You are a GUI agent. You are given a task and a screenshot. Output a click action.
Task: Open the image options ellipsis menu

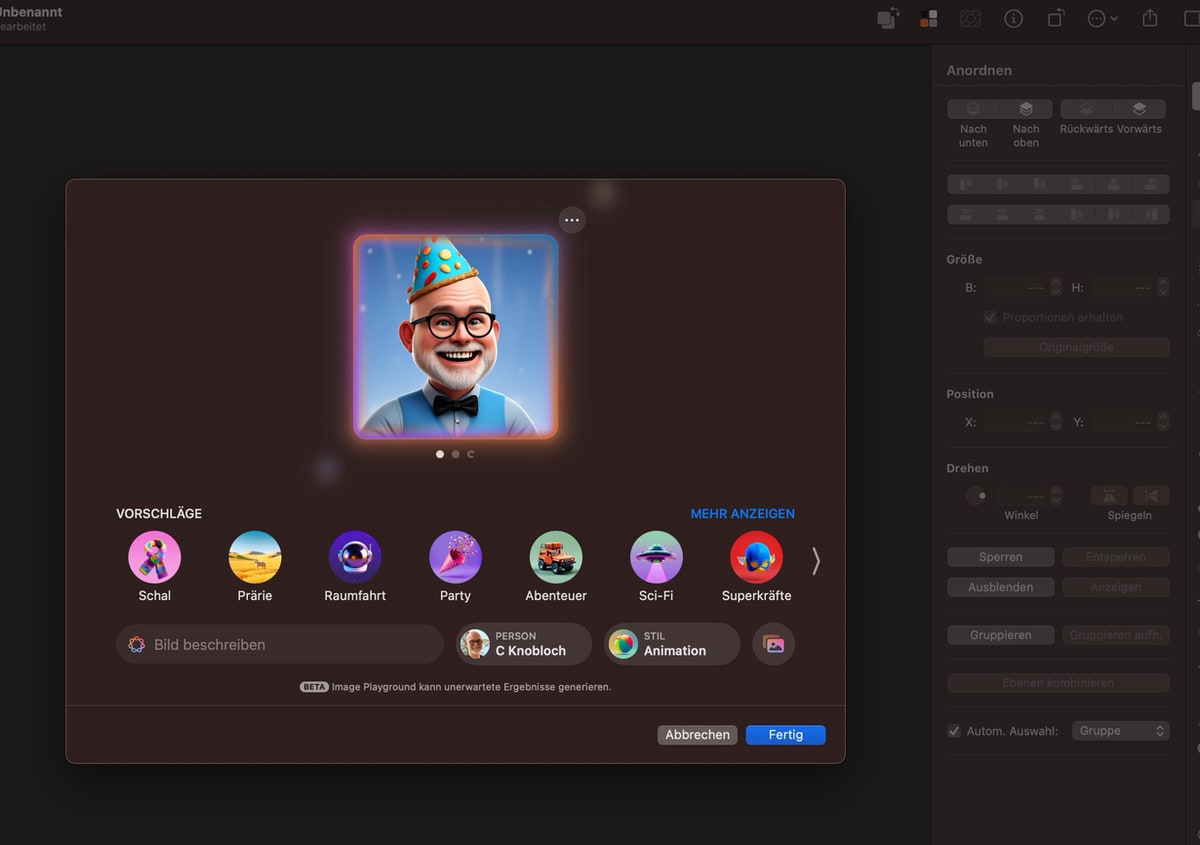572,220
